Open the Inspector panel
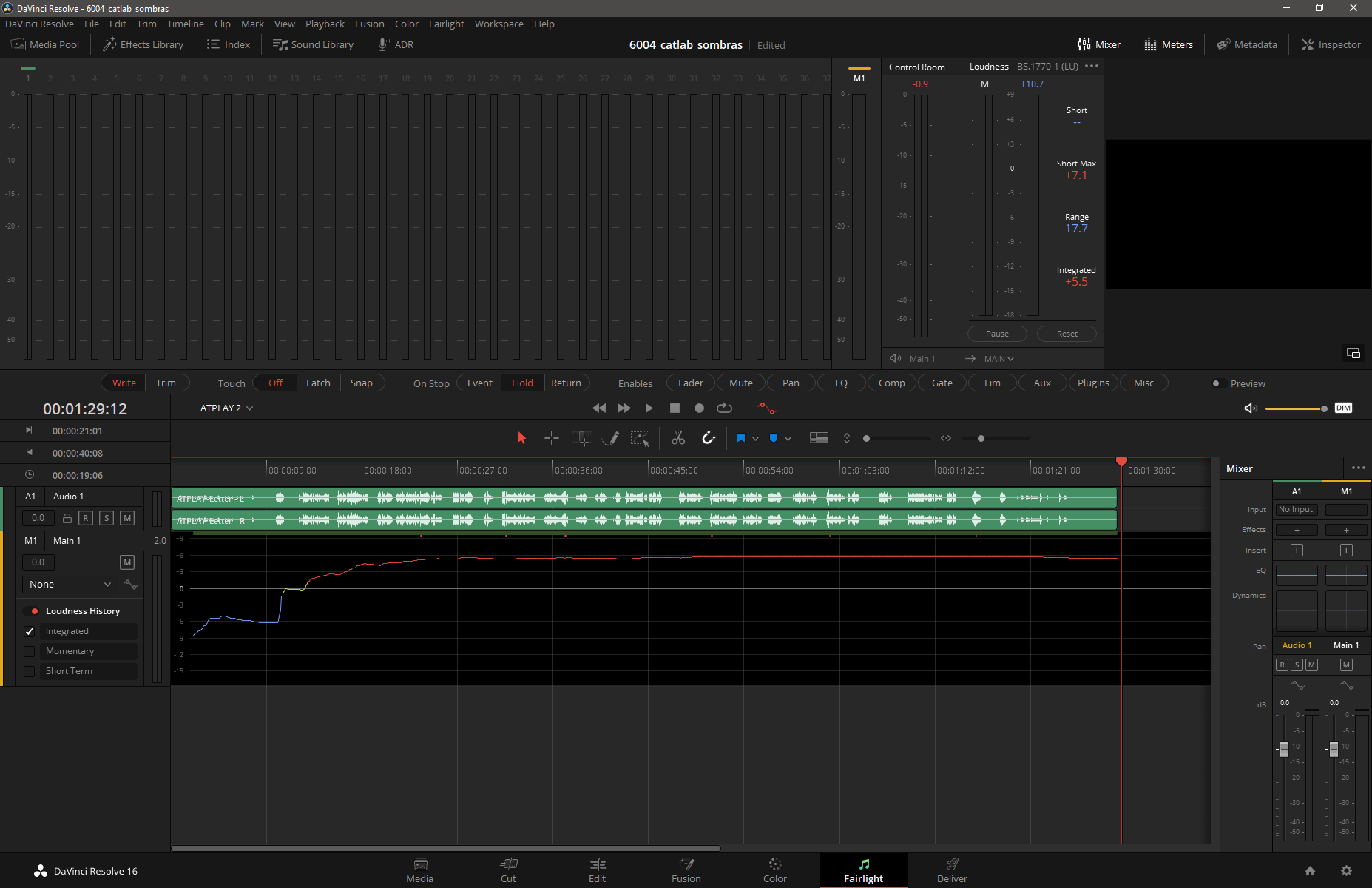This screenshot has height=888, width=1372. 1331,44
